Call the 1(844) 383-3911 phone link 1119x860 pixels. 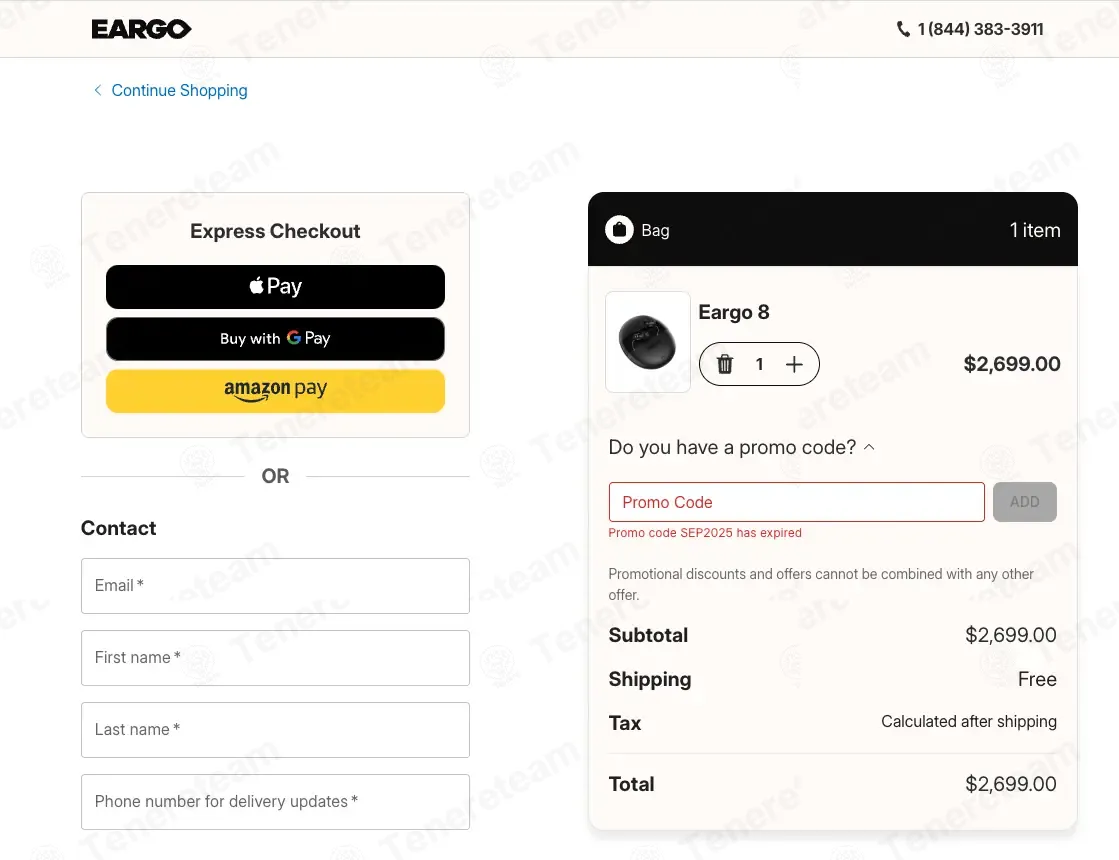[x=980, y=29]
